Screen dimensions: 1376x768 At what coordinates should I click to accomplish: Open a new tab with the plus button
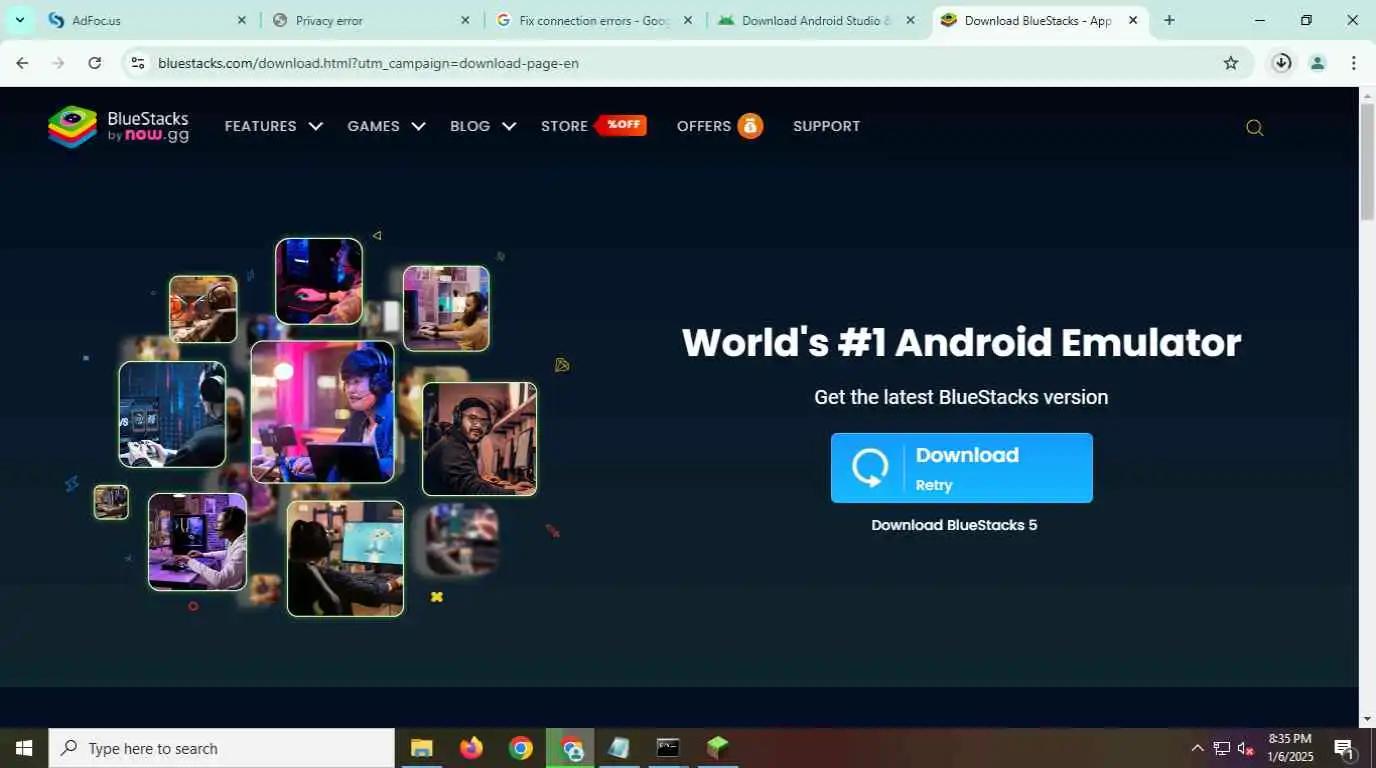(1169, 20)
